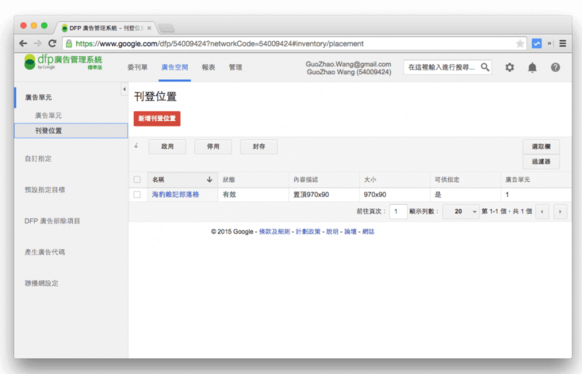The height and width of the screenshot is (374, 582).
Task: Click the blue extension icon in toolbar
Action: click(537, 43)
